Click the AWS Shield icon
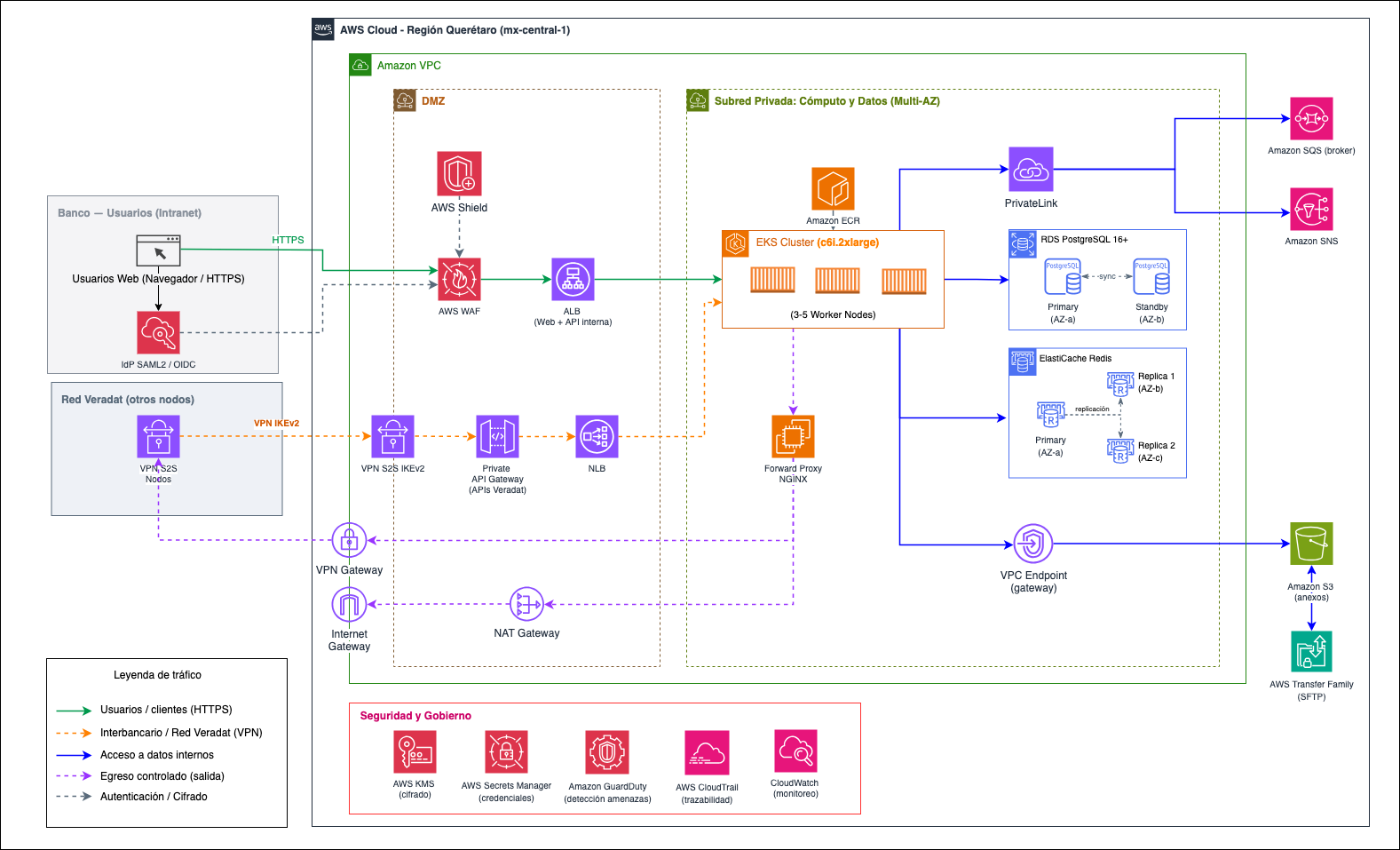Image resolution: width=1400 pixels, height=850 pixels. point(459,173)
